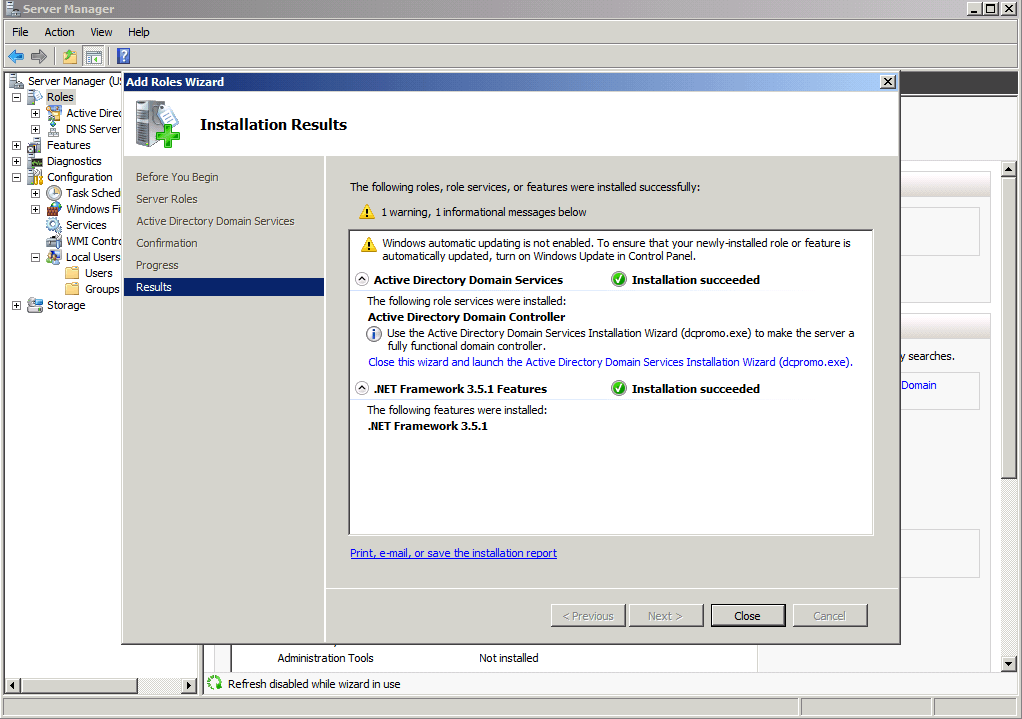The height and width of the screenshot is (719, 1022).
Task: Expand the Features tree node
Action: click(16, 145)
